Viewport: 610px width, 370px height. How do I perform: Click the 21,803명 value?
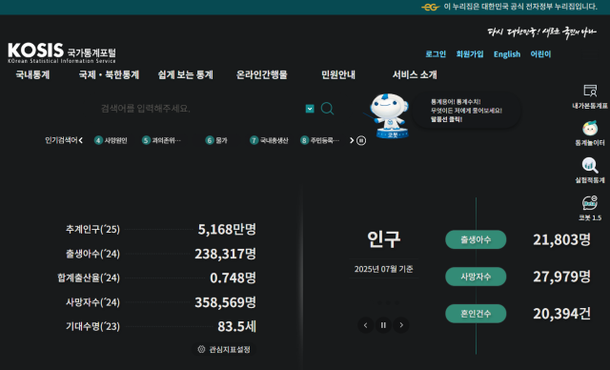click(562, 240)
